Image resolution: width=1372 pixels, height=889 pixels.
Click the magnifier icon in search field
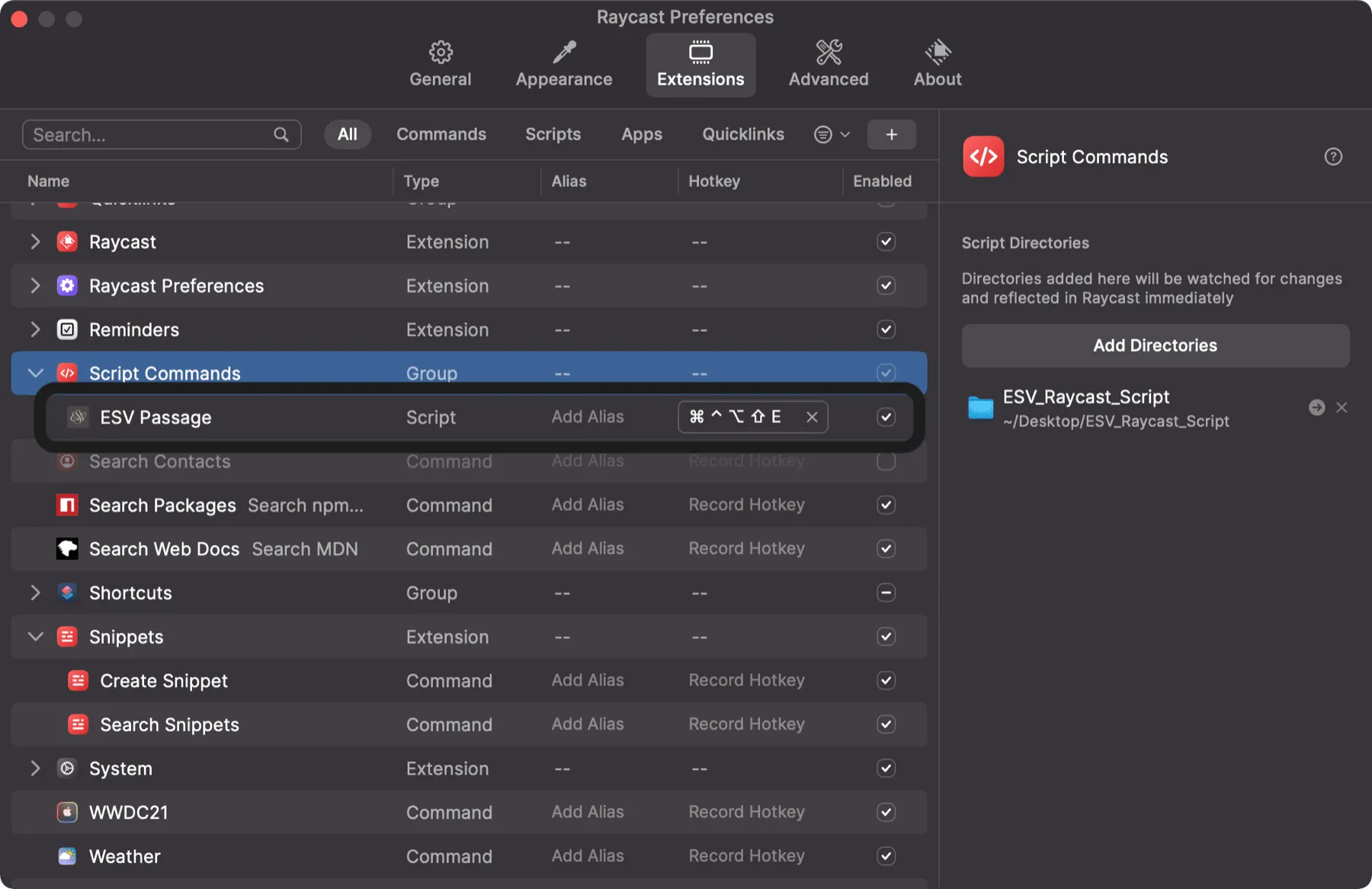coord(281,135)
